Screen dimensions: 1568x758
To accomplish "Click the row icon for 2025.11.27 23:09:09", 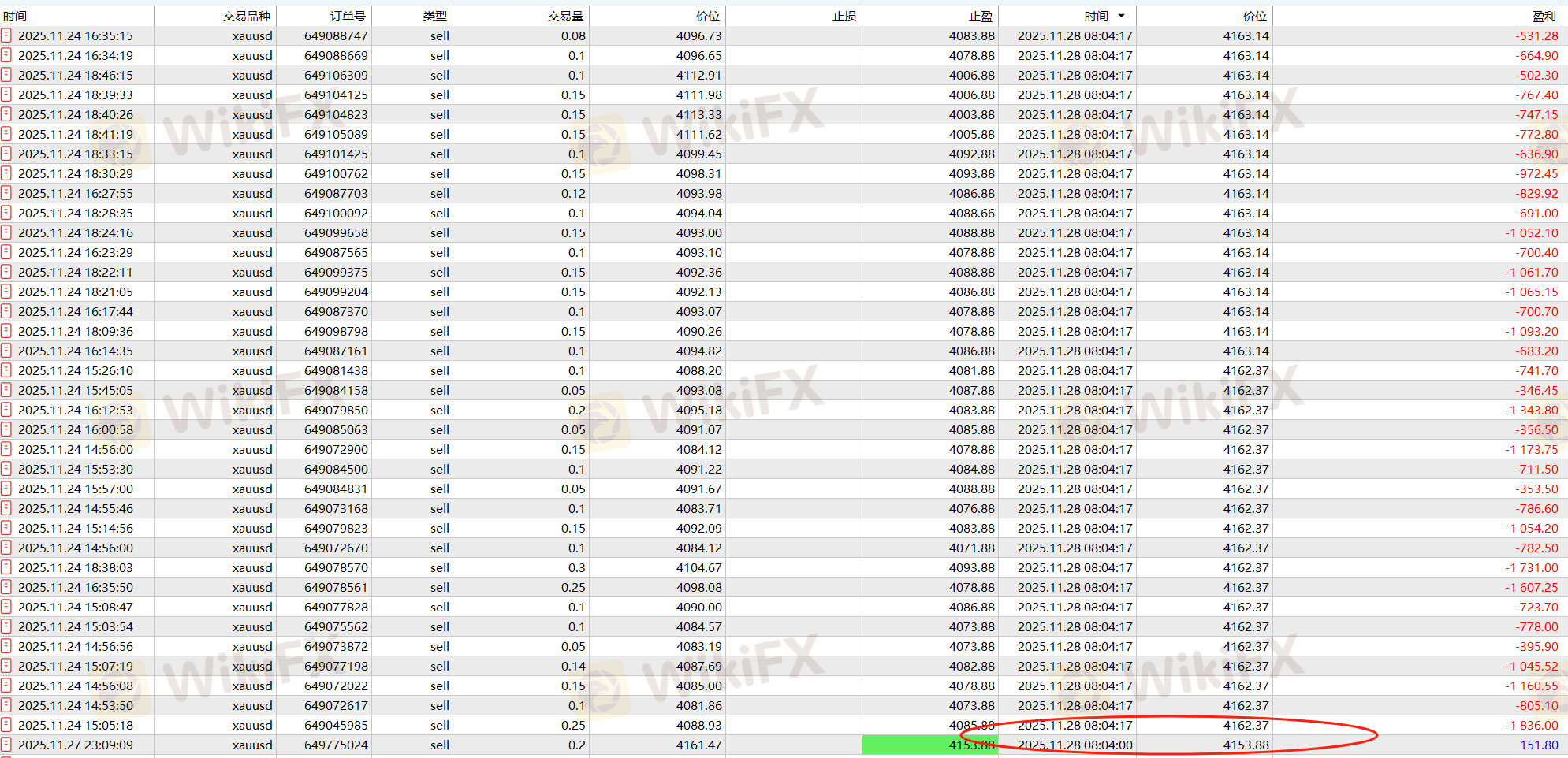I will 6,745.
